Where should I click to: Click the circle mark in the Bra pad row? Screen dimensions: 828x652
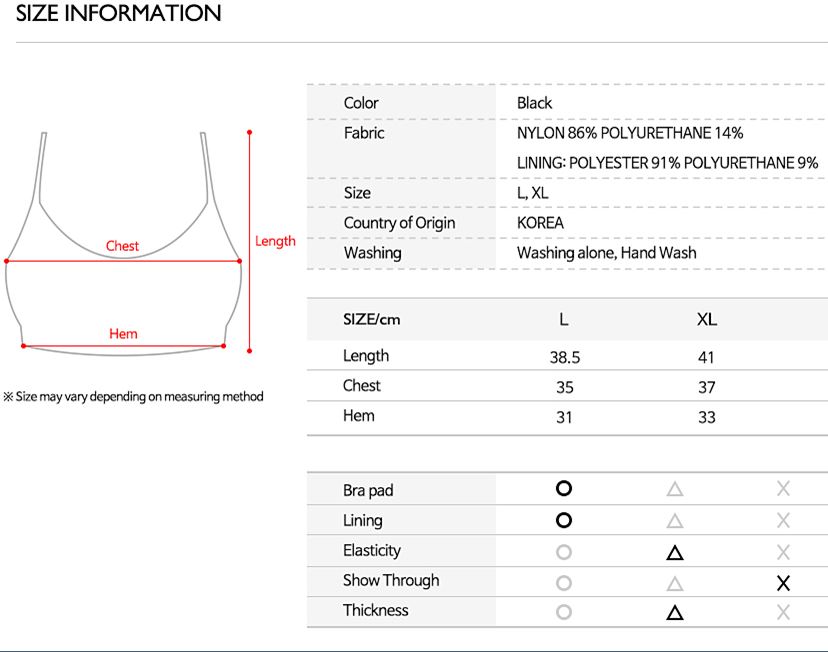pyautogui.click(x=564, y=489)
